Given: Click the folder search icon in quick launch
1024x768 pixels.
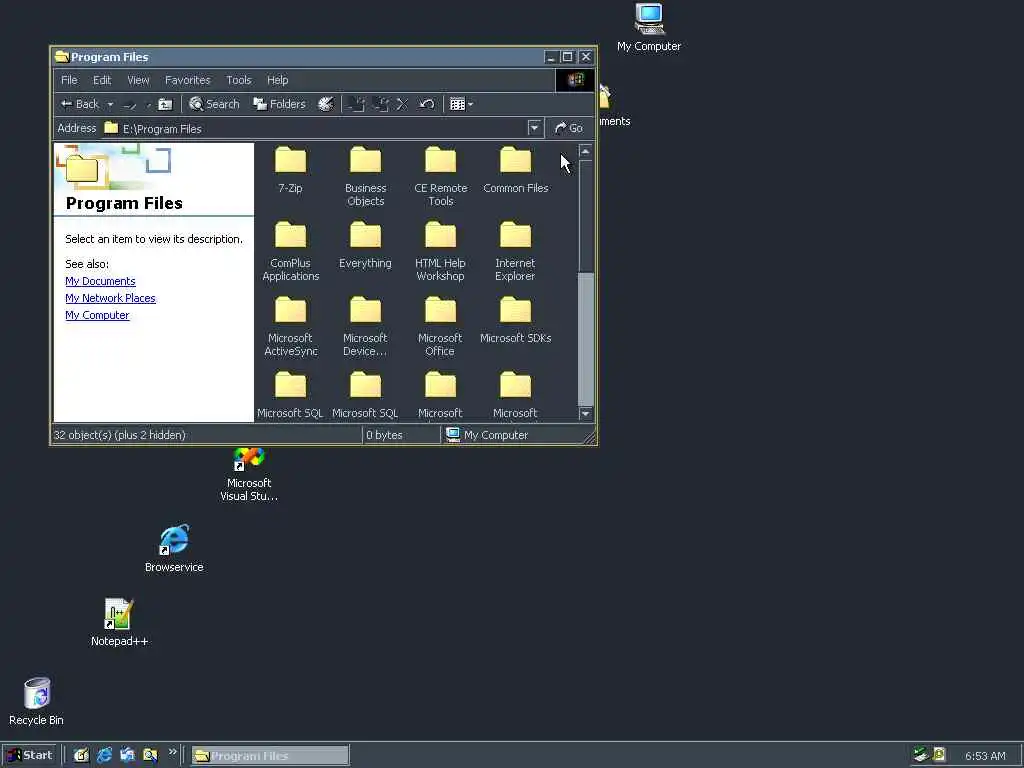Looking at the screenshot, I should pyautogui.click(x=150, y=756).
